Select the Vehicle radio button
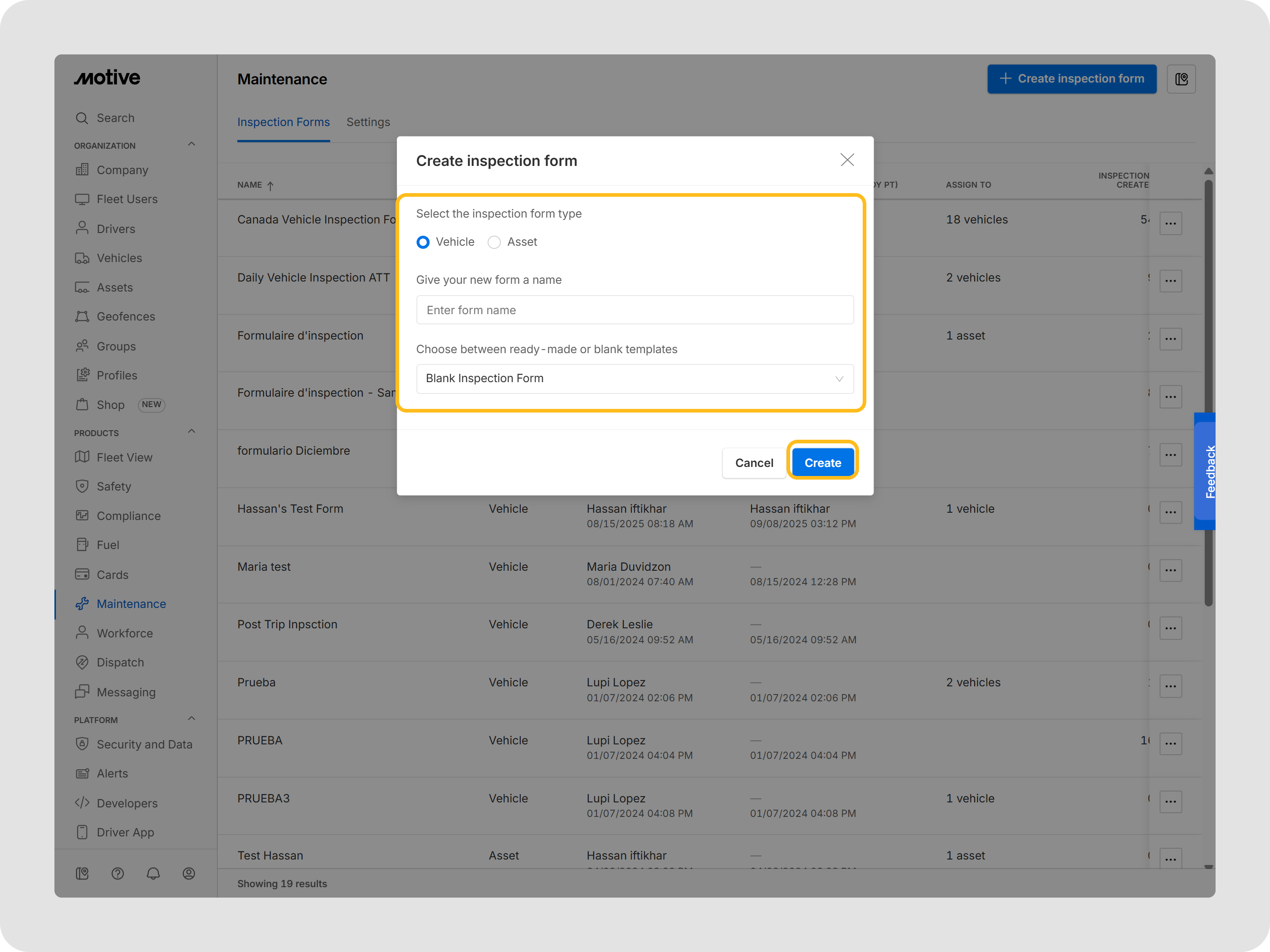1270x952 pixels. click(x=423, y=242)
